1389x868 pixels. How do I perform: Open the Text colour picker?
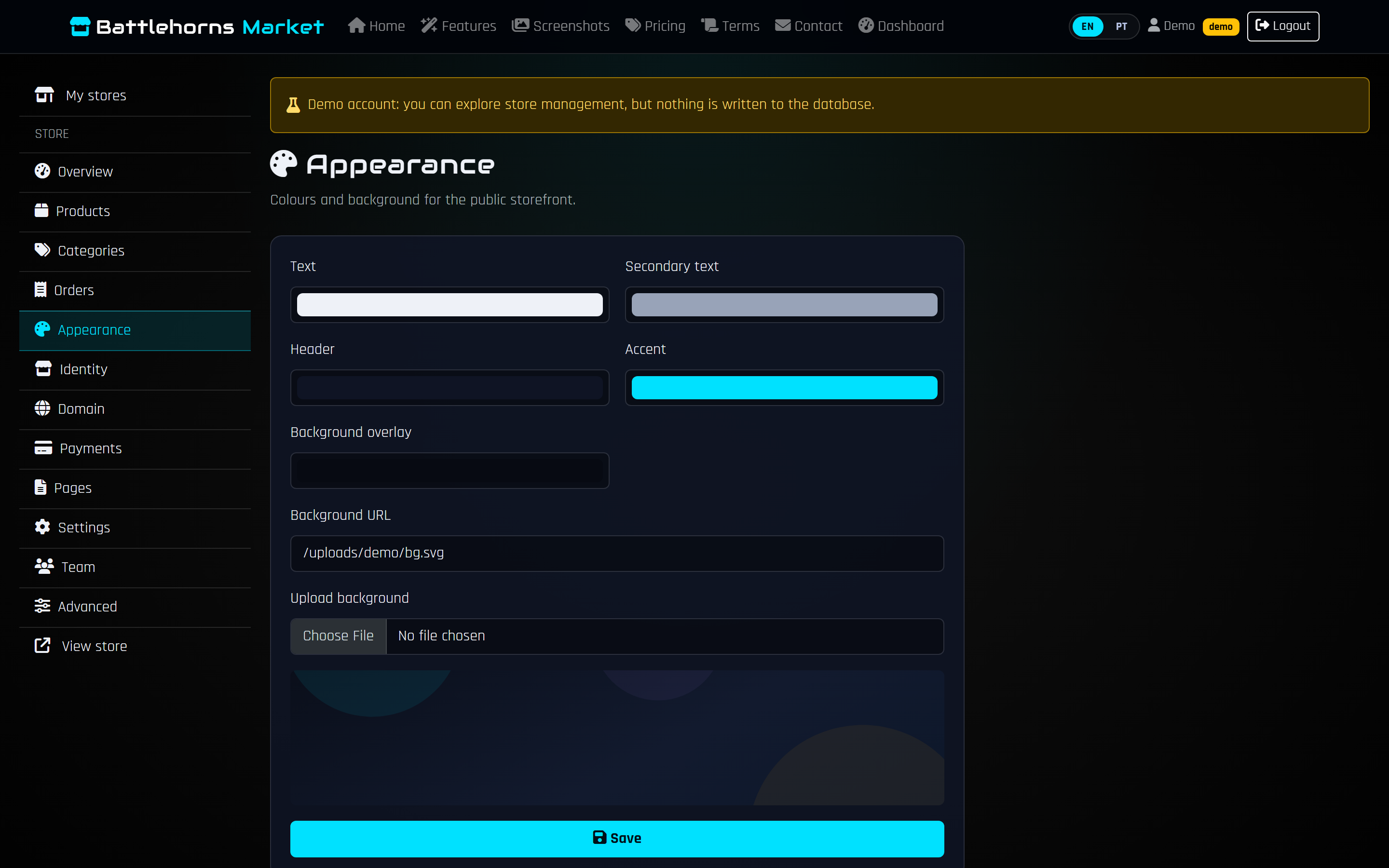[449, 305]
